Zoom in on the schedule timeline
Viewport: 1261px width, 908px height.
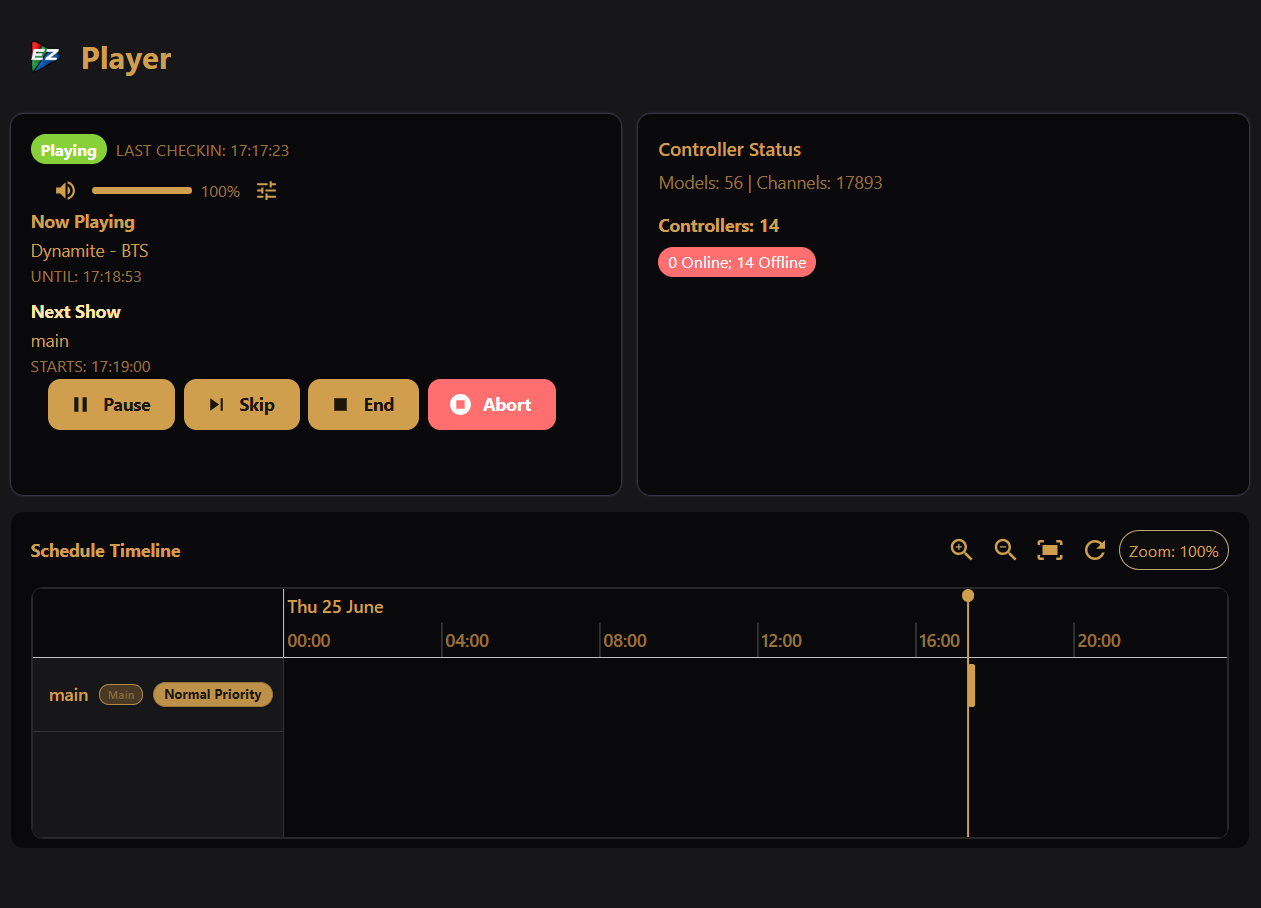click(961, 549)
